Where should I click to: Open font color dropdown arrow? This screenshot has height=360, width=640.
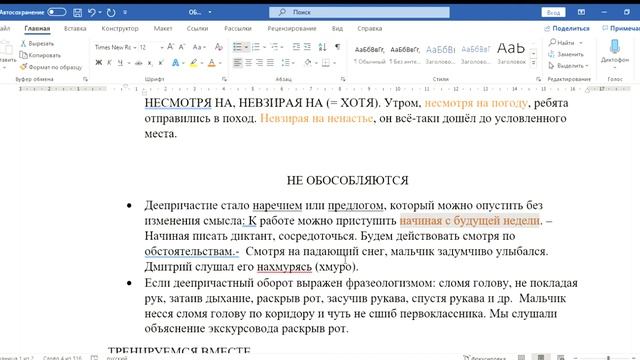pyautogui.click(x=220, y=63)
